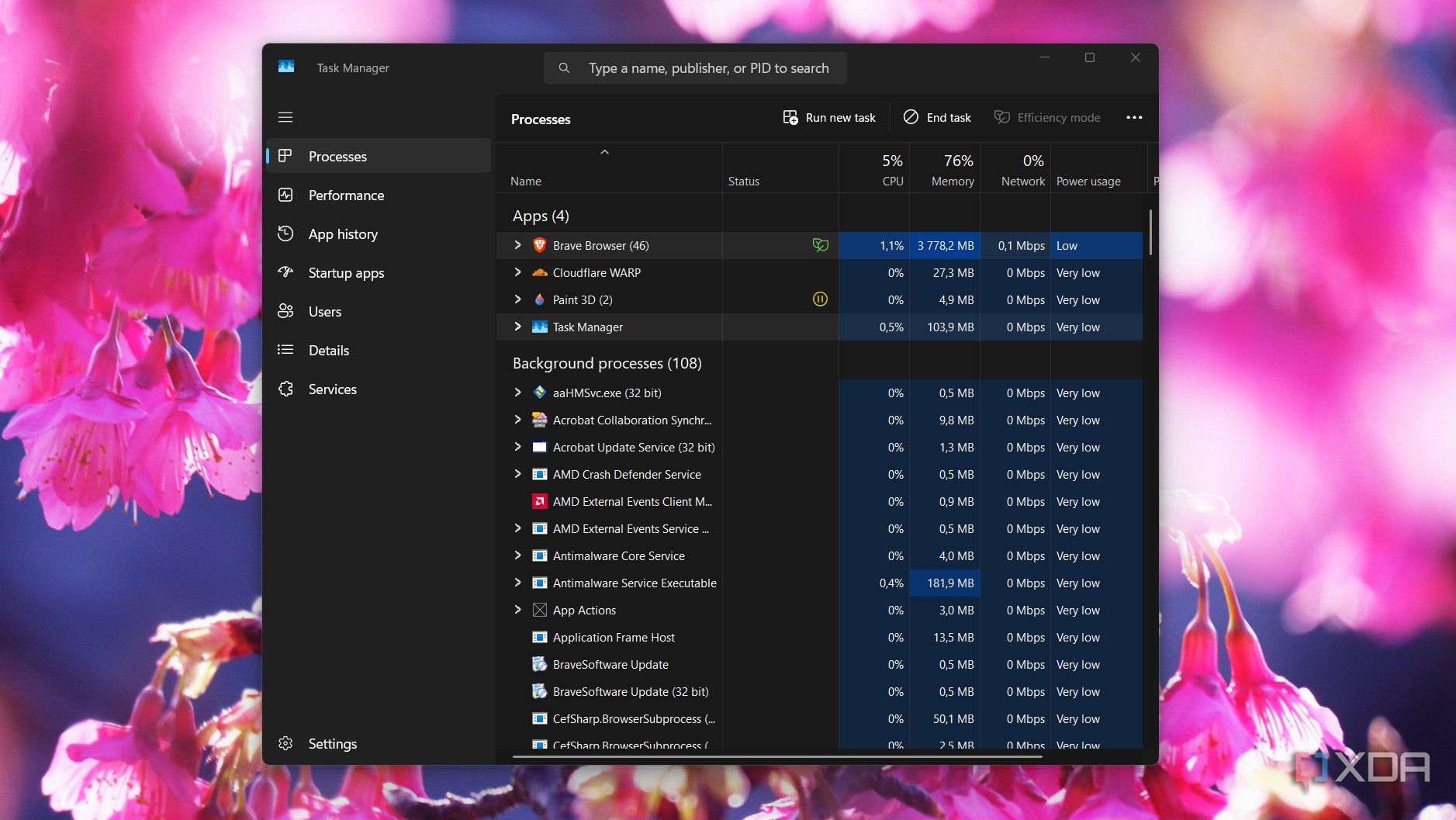This screenshot has width=1456, height=820.
Task: Expand the Paint 3D (2) group
Action: (x=518, y=299)
